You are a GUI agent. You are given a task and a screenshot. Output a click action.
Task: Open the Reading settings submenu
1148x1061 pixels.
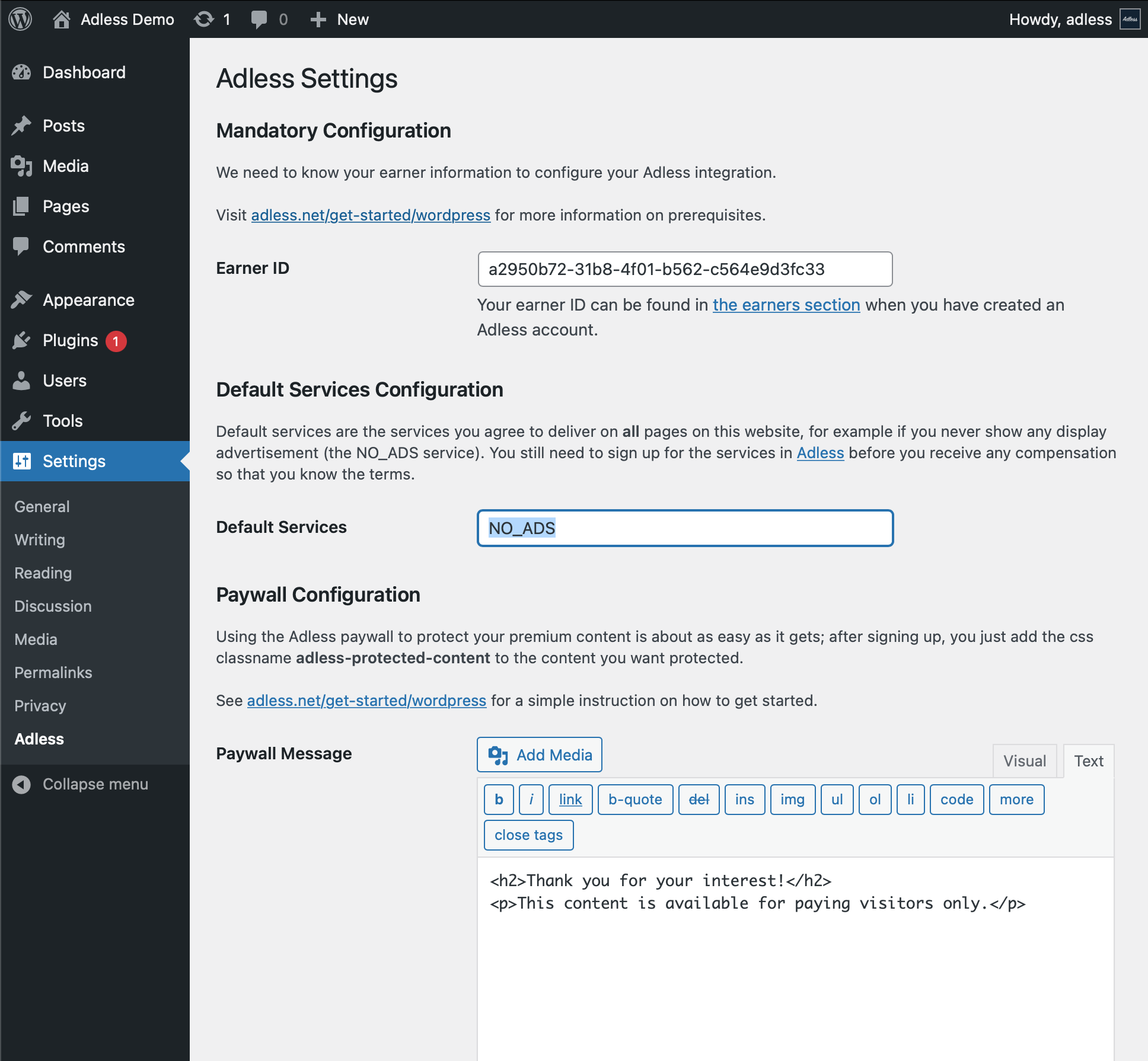[x=43, y=573]
